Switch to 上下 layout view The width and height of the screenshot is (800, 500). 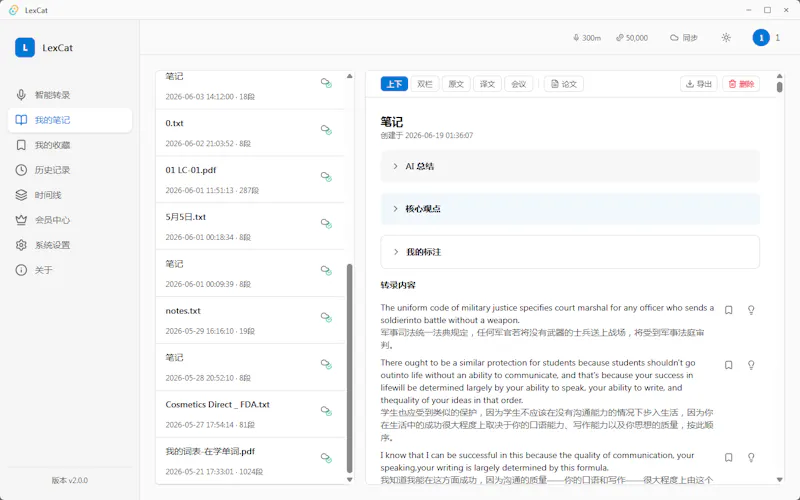coord(394,84)
